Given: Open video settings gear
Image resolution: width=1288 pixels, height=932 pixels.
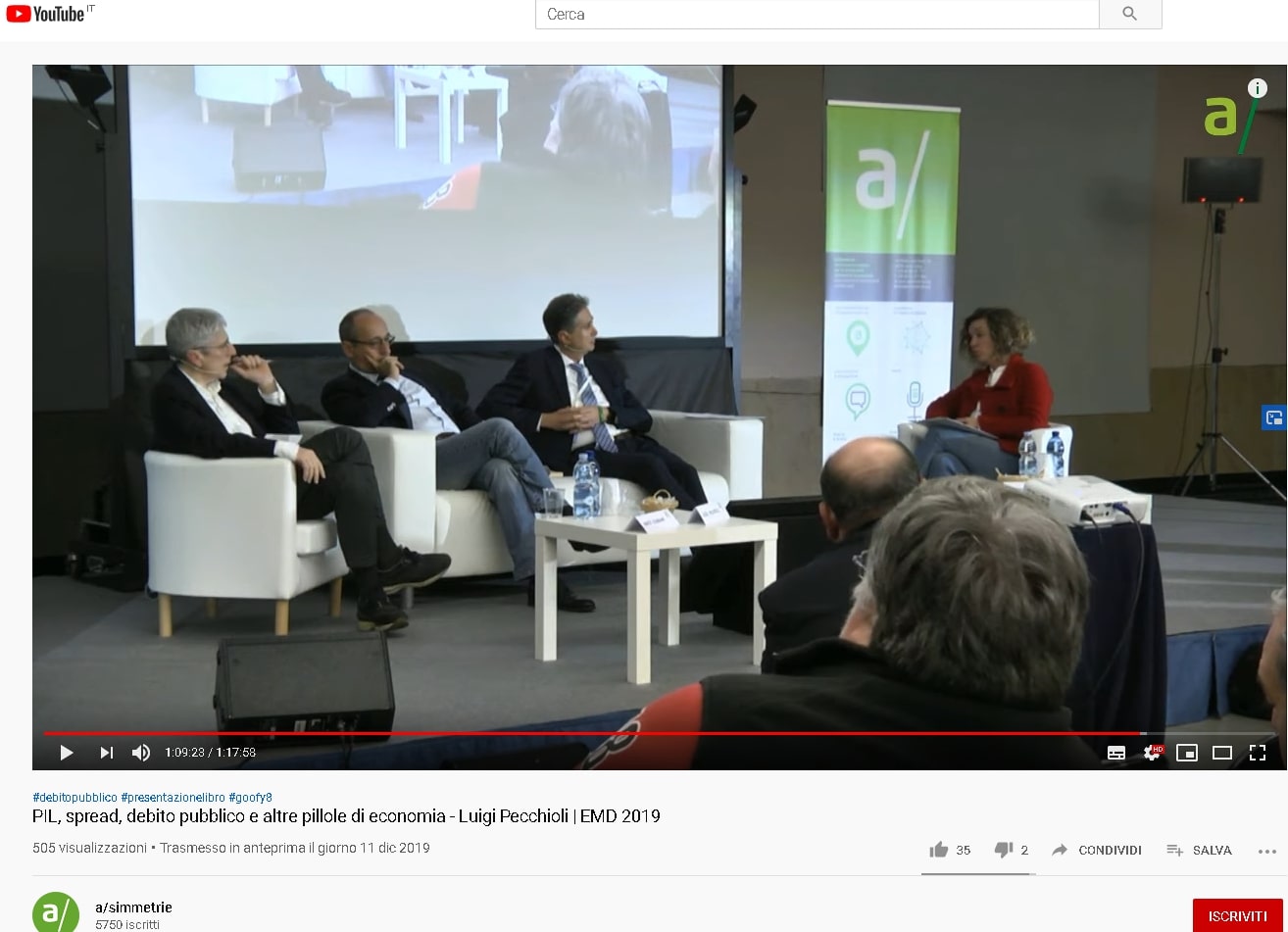Looking at the screenshot, I should 1152,753.
